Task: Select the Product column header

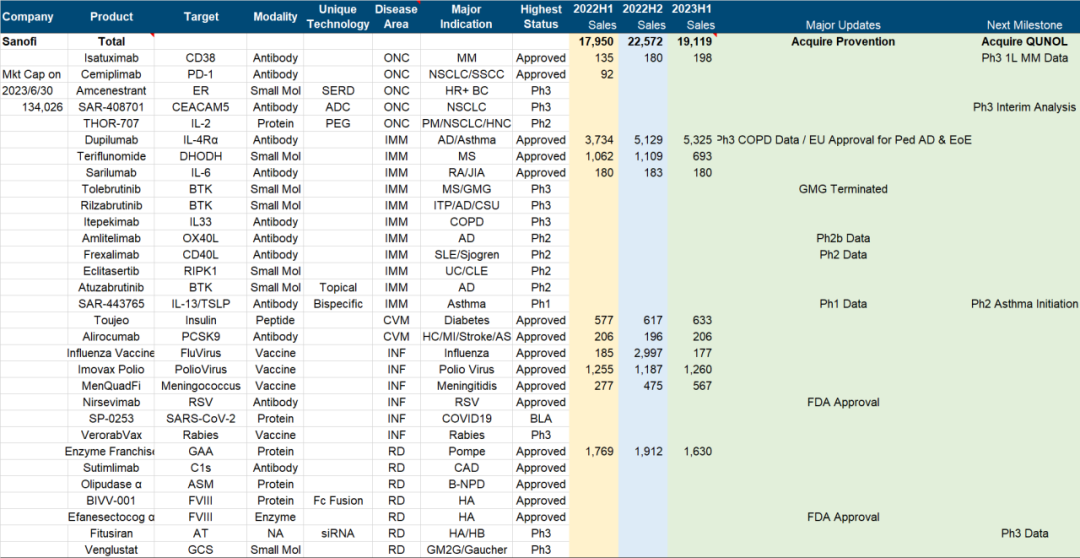Action: coord(111,17)
